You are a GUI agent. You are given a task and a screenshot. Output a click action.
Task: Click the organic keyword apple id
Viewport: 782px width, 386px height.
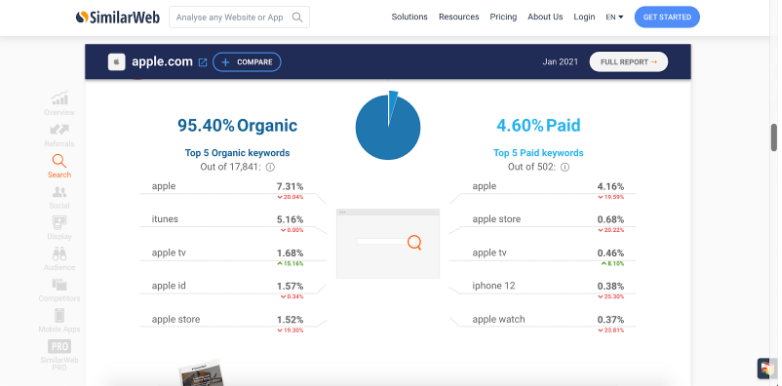tap(169, 286)
